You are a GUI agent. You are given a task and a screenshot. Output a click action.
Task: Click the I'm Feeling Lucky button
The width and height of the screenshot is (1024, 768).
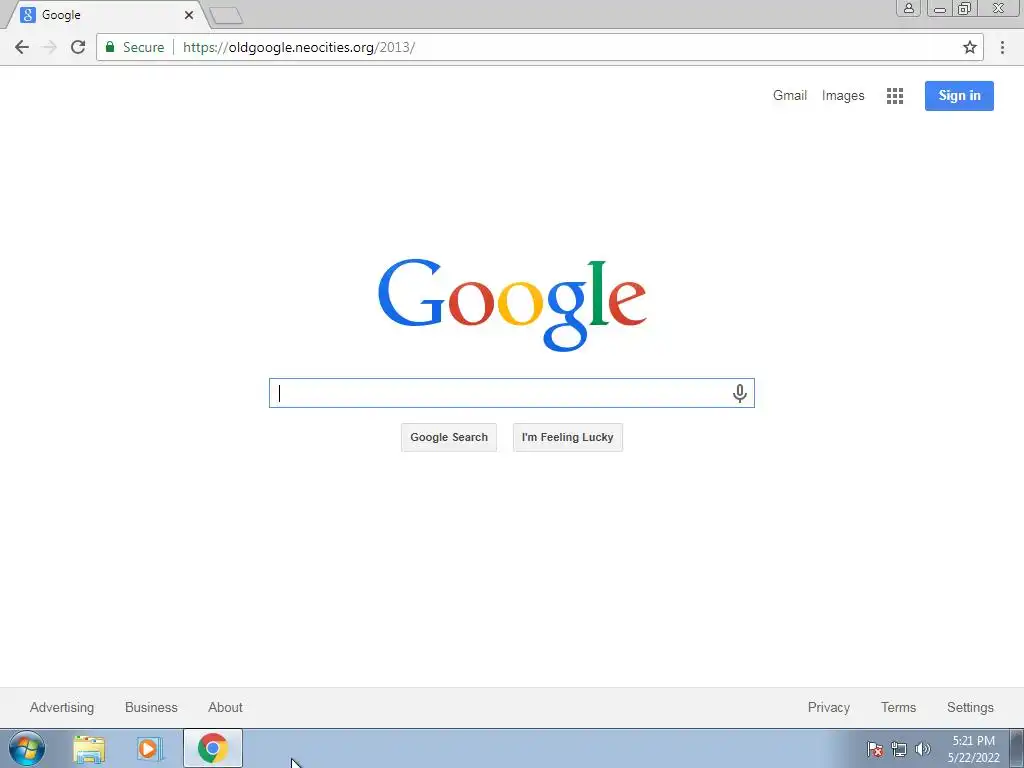[x=568, y=437]
